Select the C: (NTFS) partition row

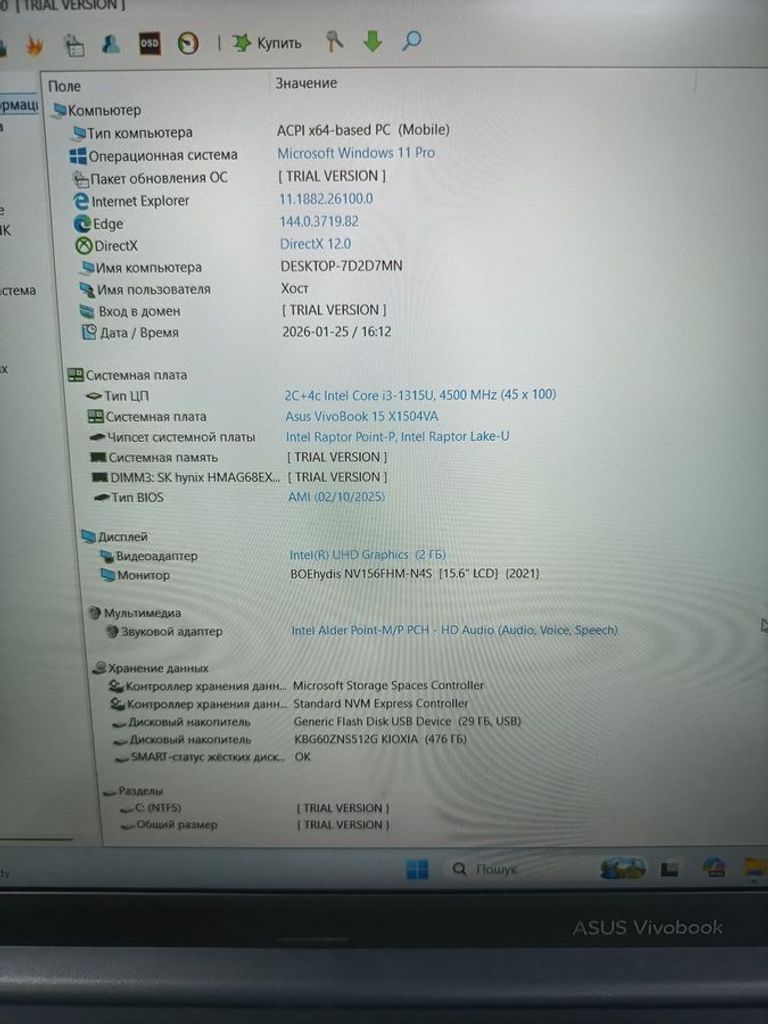[x=151, y=808]
